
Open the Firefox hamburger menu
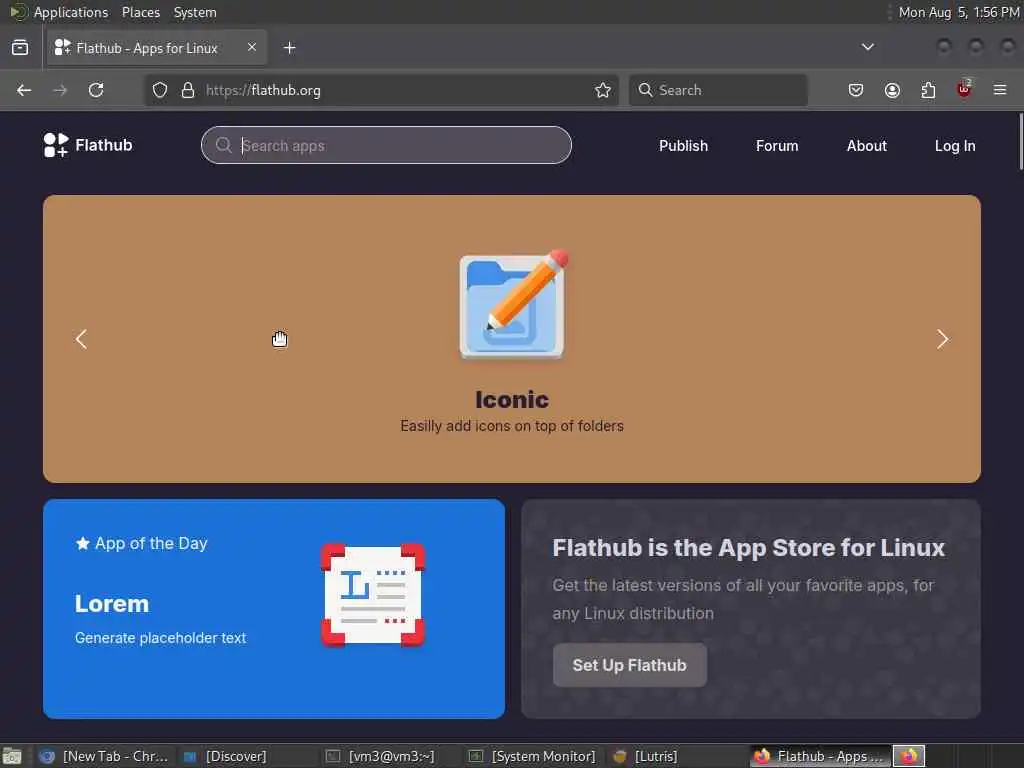(1000, 90)
